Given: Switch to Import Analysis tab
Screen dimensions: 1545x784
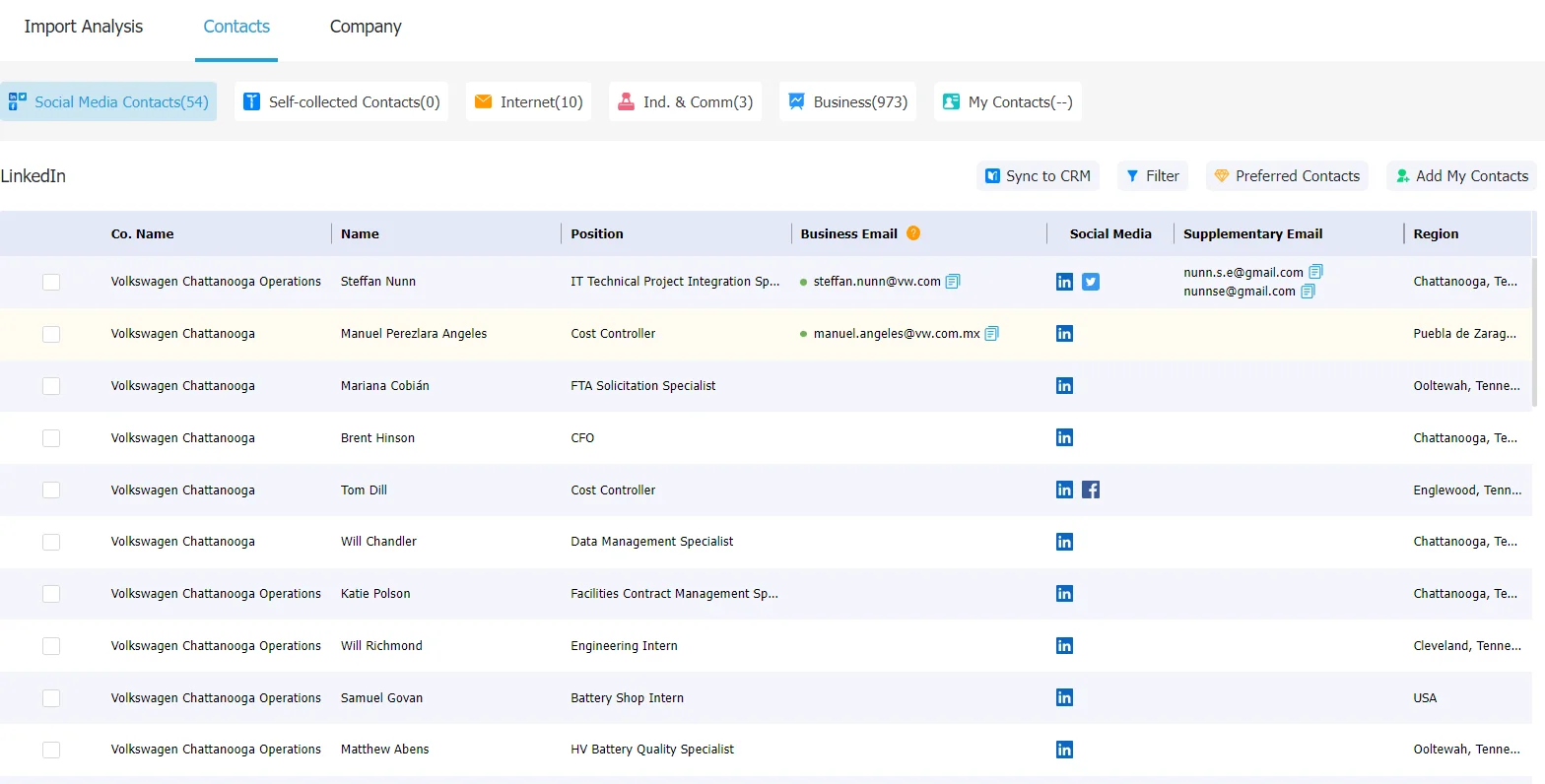Looking at the screenshot, I should click(84, 27).
